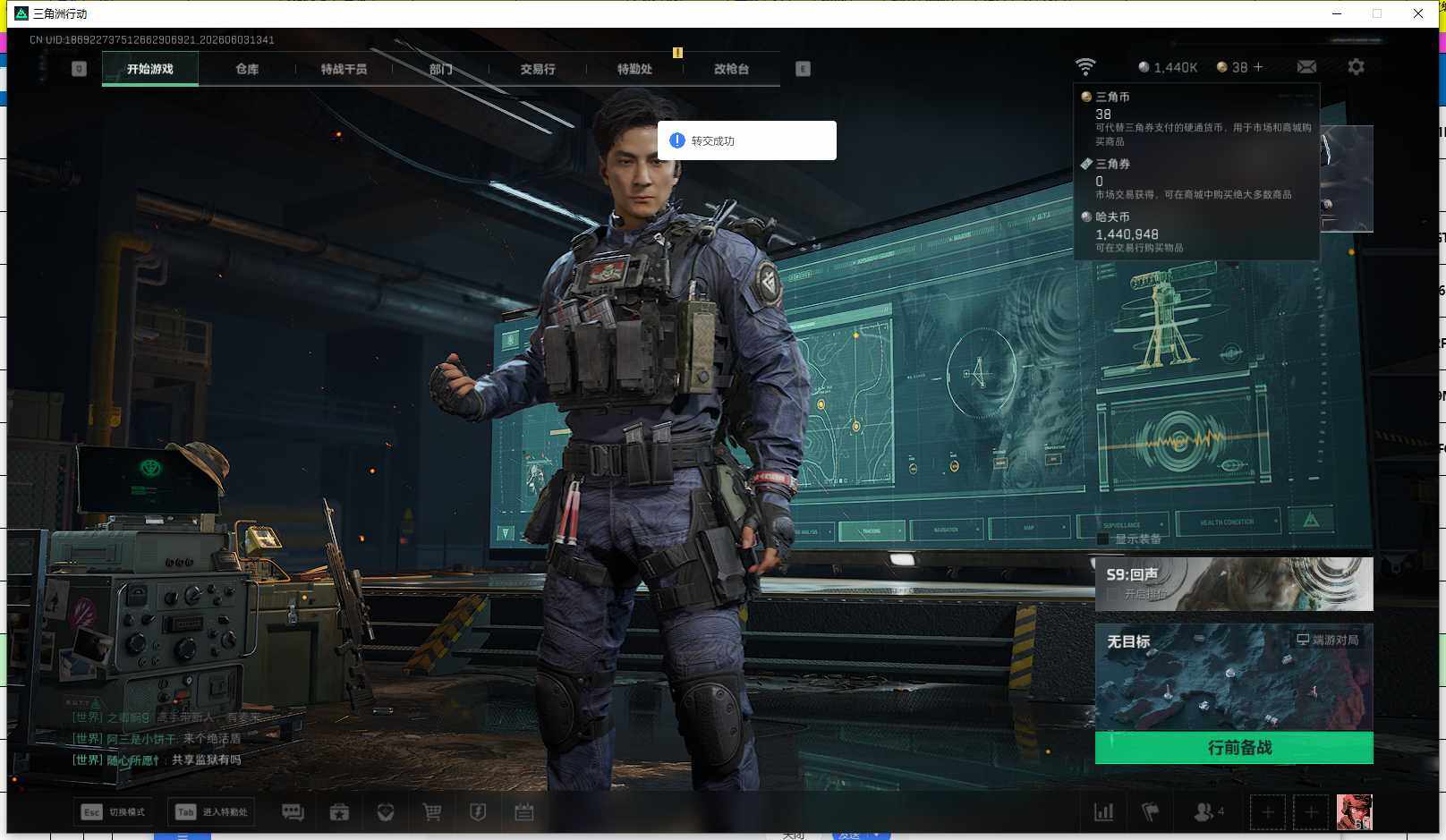
Task: Click the 转交成功 notification popup
Action: [747, 140]
